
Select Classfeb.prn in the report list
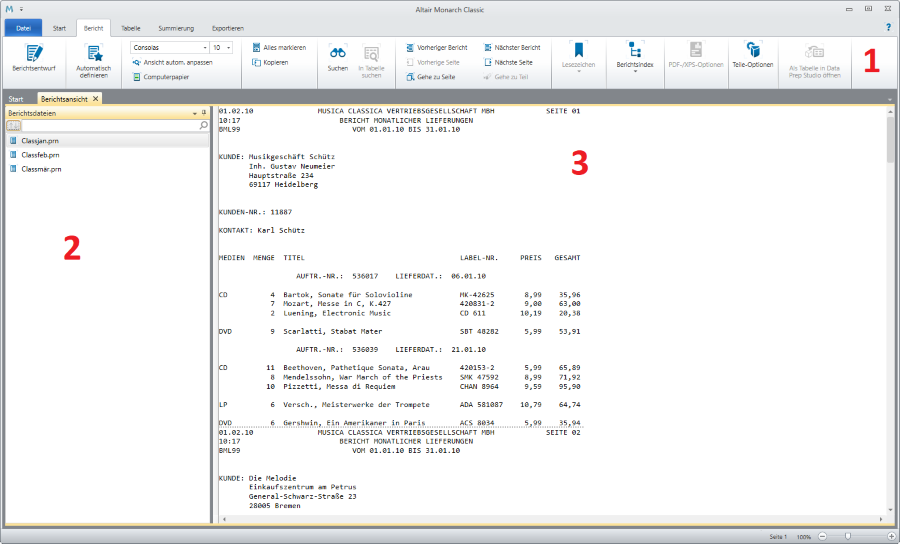[41, 155]
